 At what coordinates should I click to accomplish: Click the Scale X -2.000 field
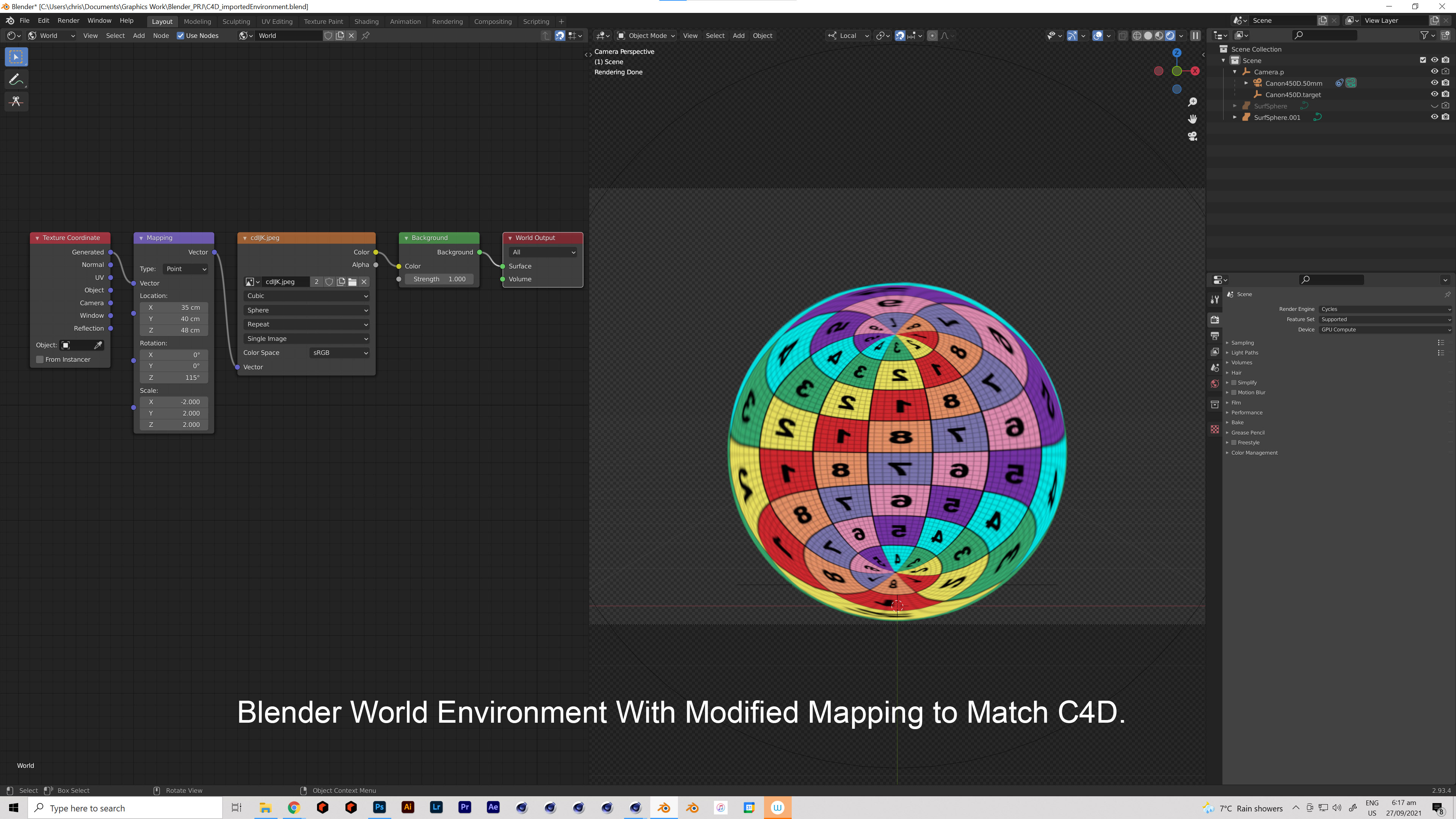coord(174,402)
